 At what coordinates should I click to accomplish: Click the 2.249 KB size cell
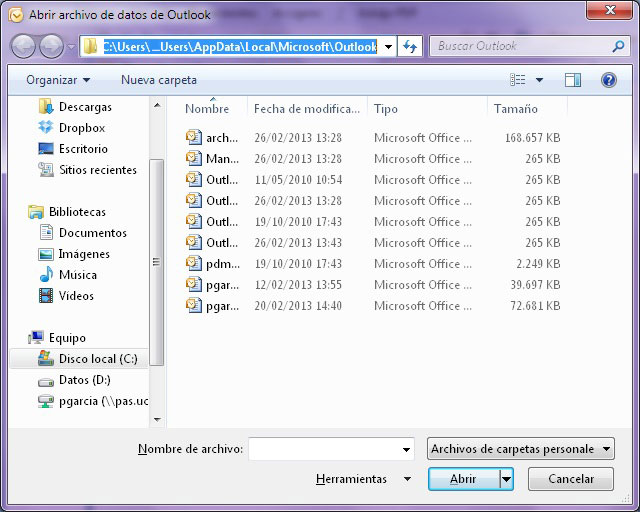click(538, 264)
